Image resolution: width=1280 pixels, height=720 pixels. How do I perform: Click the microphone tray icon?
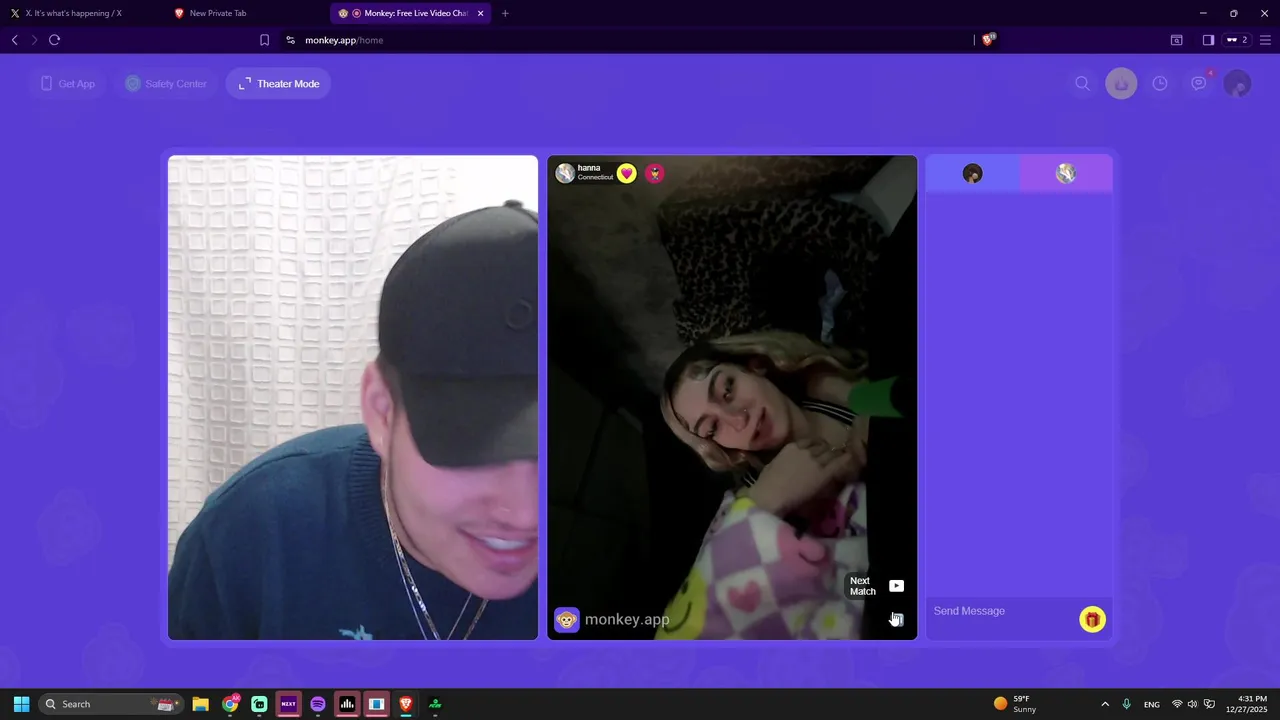click(1127, 704)
